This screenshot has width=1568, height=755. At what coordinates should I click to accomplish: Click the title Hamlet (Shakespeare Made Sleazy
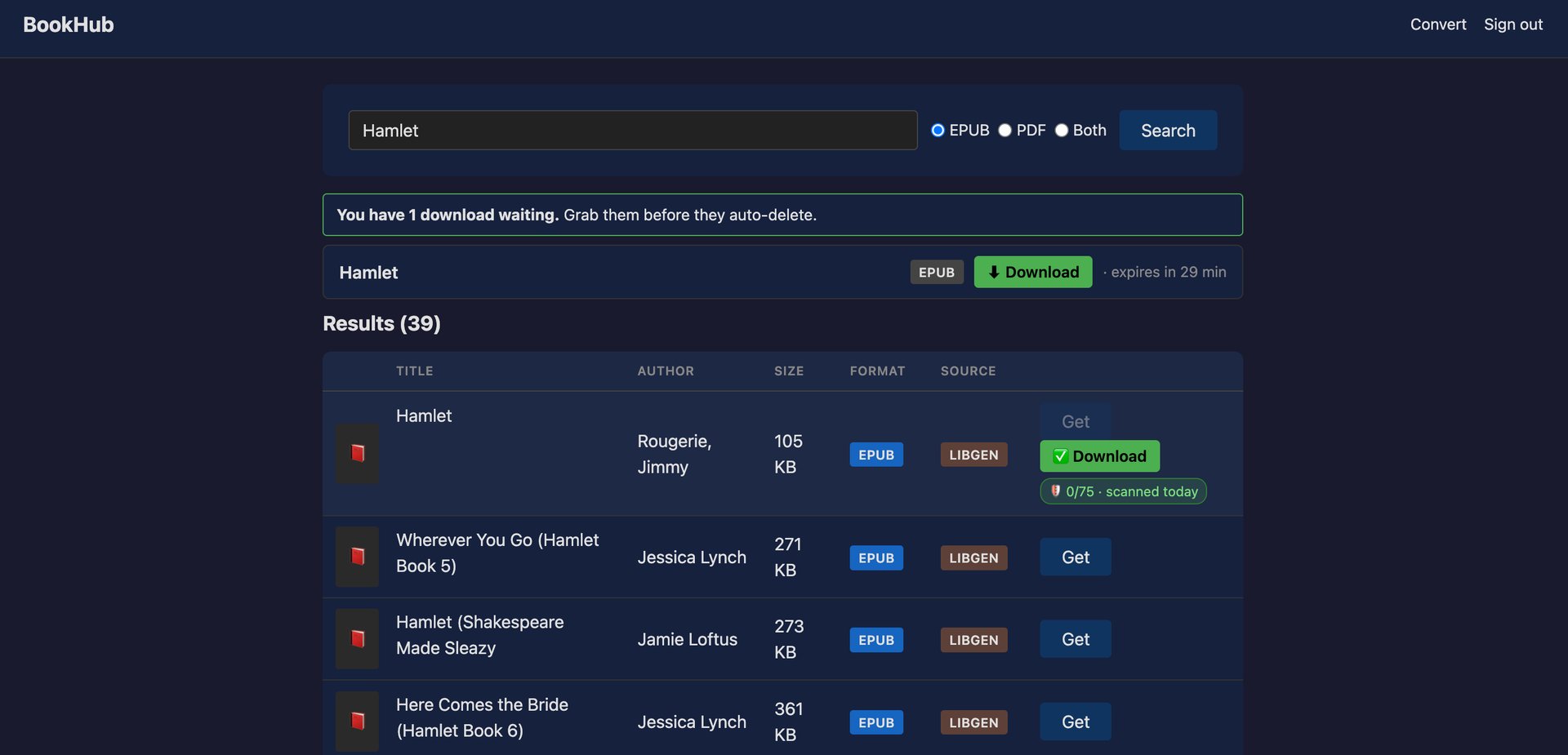(479, 635)
